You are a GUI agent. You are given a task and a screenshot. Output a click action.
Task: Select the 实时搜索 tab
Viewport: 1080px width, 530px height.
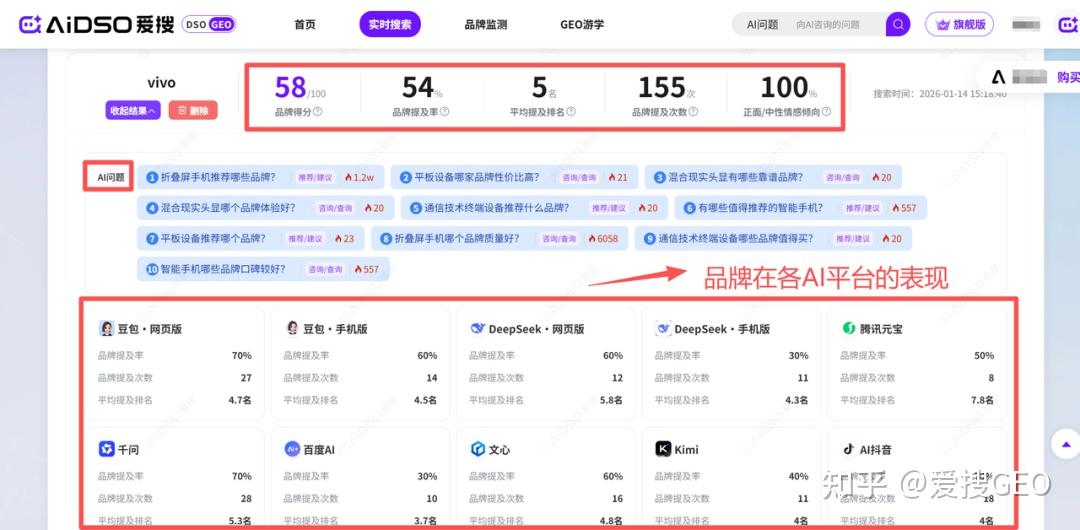tap(390, 25)
